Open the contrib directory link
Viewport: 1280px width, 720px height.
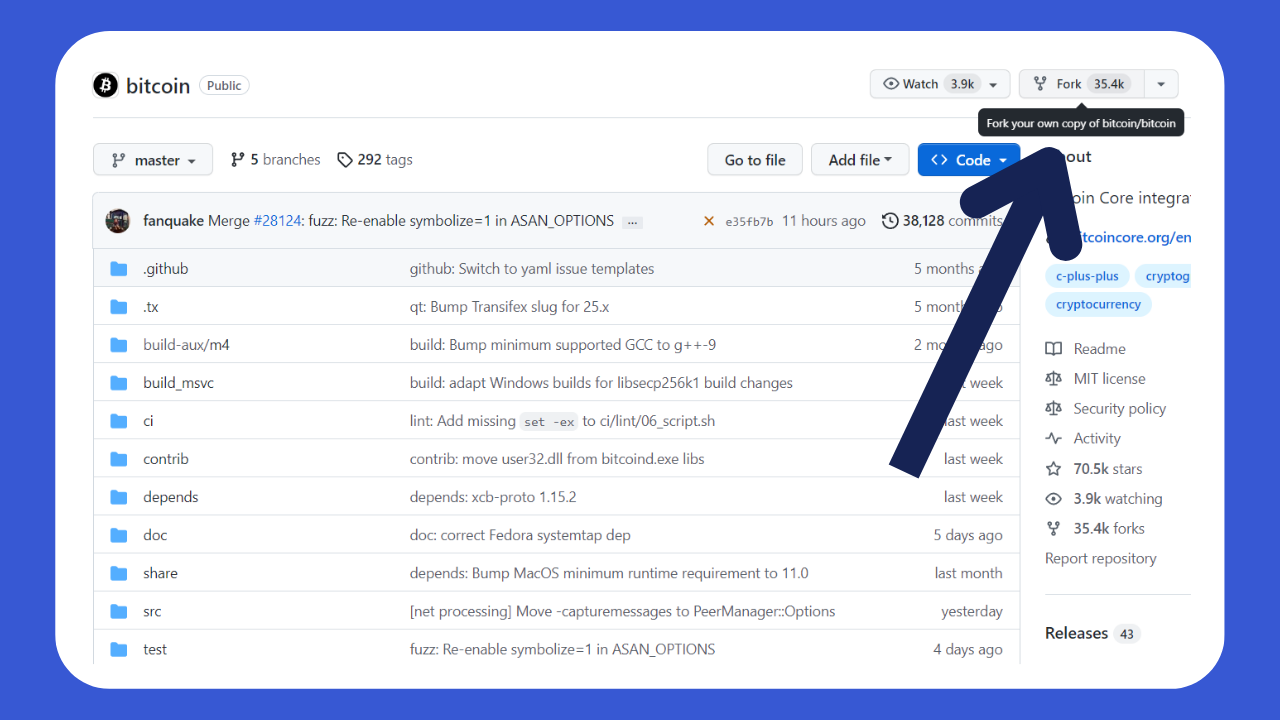click(x=166, y=459)
